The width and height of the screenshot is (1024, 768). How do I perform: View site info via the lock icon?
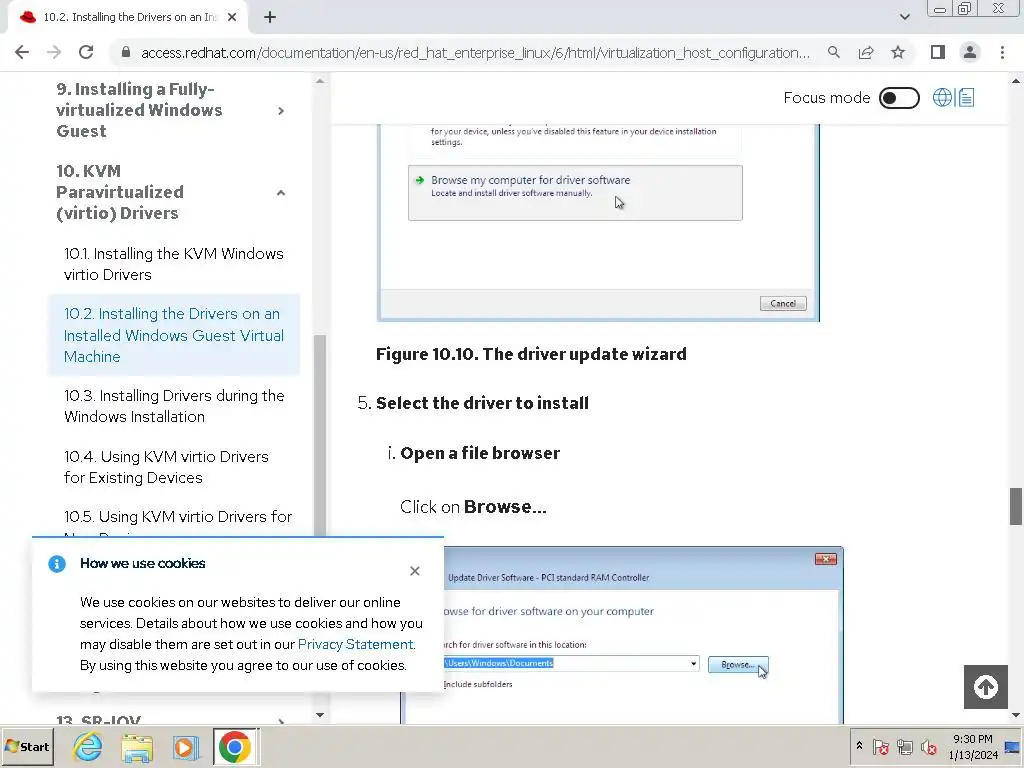pyautogui.click(x=126, y=52)
